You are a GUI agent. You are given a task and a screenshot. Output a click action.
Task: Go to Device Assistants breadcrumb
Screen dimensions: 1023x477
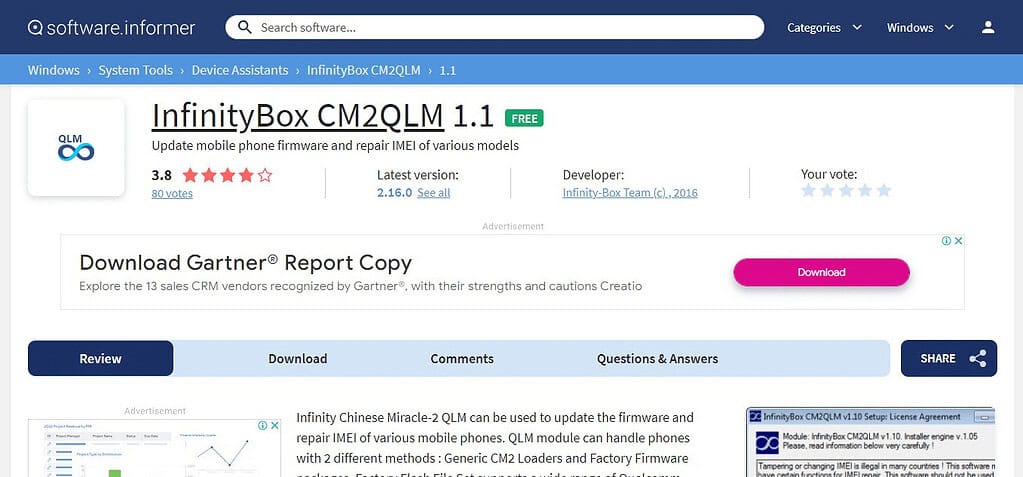(x=240, y=70)
